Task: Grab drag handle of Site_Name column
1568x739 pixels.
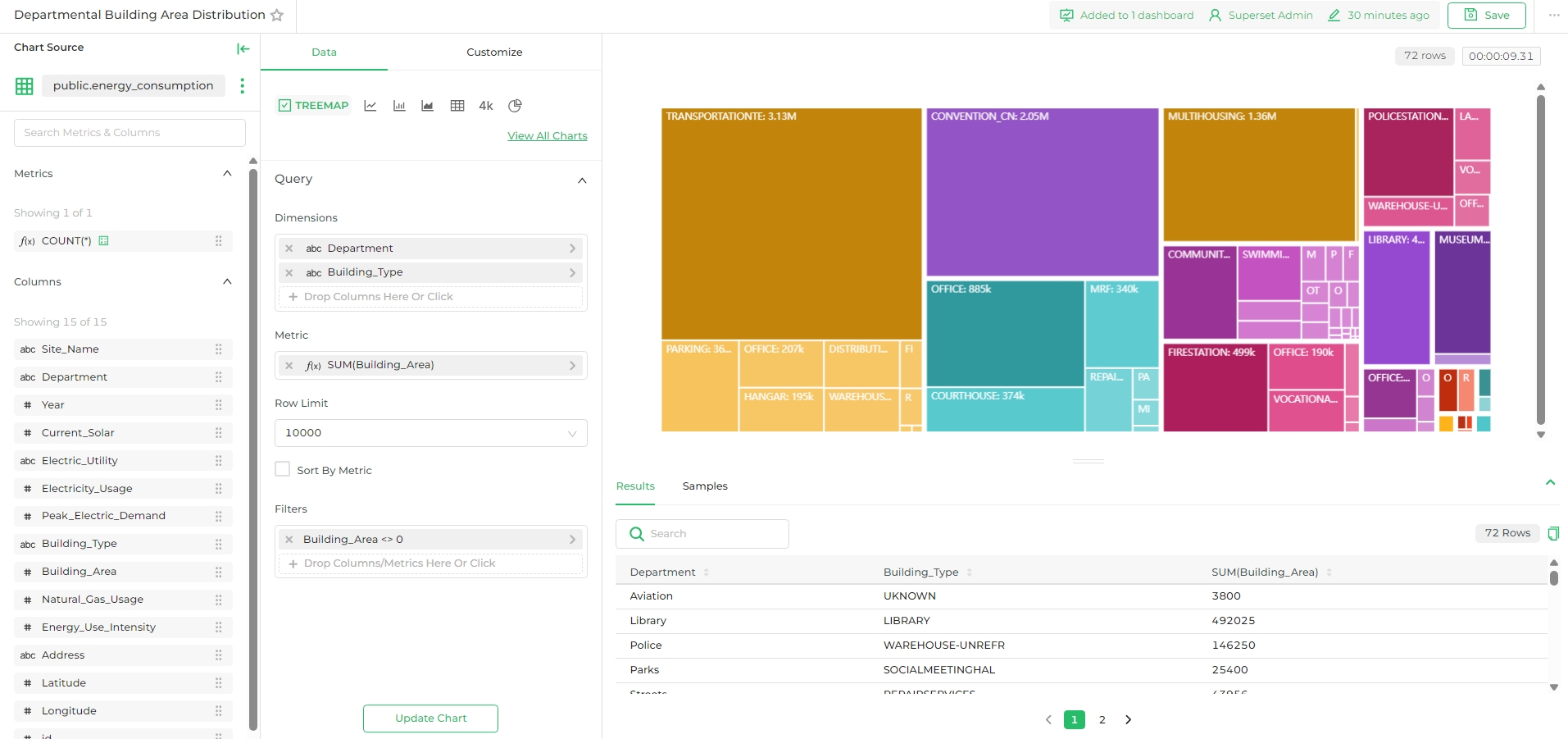Action: [x=219, y=349]
